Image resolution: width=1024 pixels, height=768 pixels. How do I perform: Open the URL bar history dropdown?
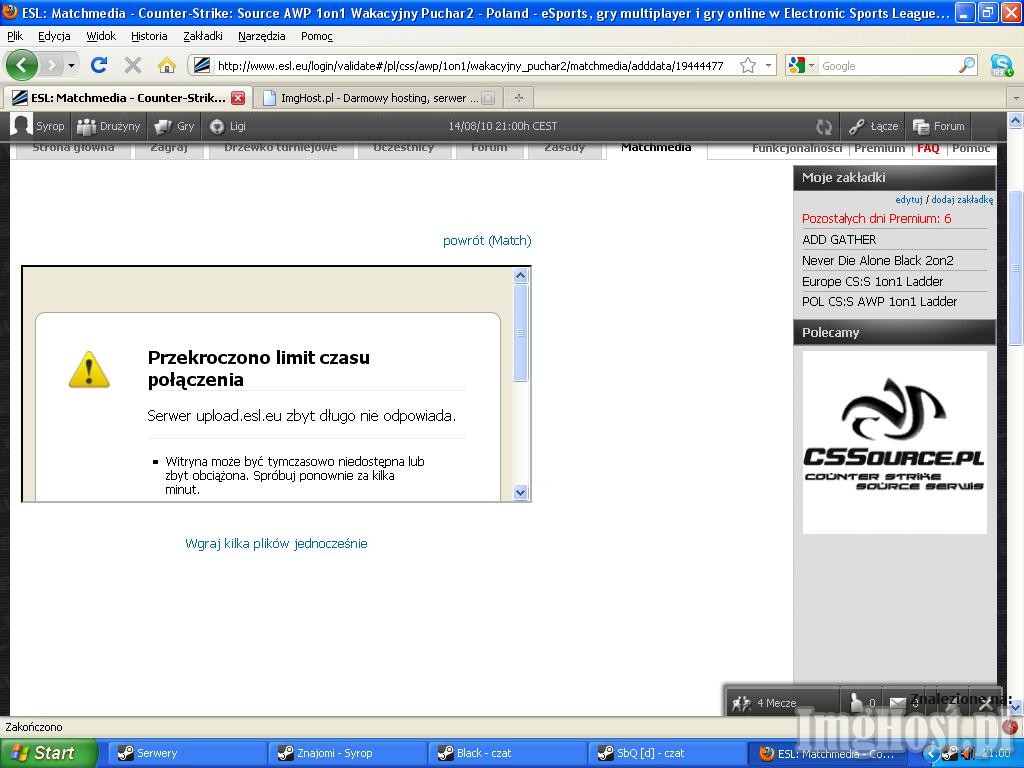pyautogui.click(x=769, y=65)
